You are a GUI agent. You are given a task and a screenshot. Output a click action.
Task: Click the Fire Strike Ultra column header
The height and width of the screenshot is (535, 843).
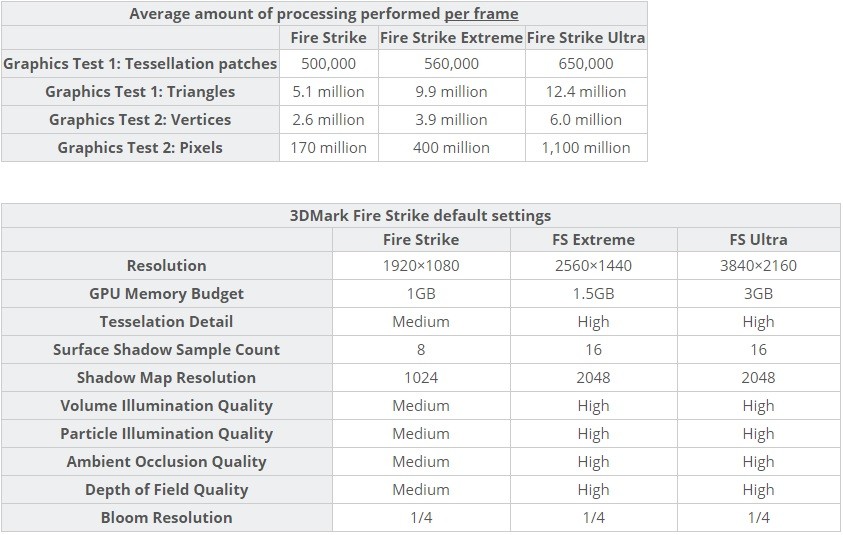(586, 38)
